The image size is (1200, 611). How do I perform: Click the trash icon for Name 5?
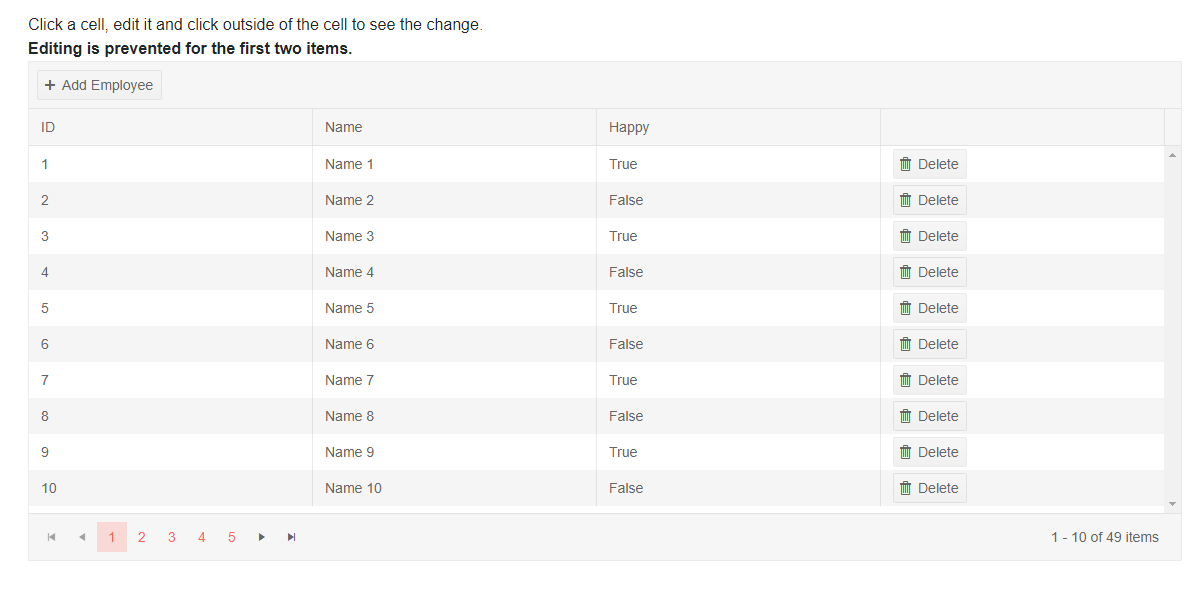point(906,308)
